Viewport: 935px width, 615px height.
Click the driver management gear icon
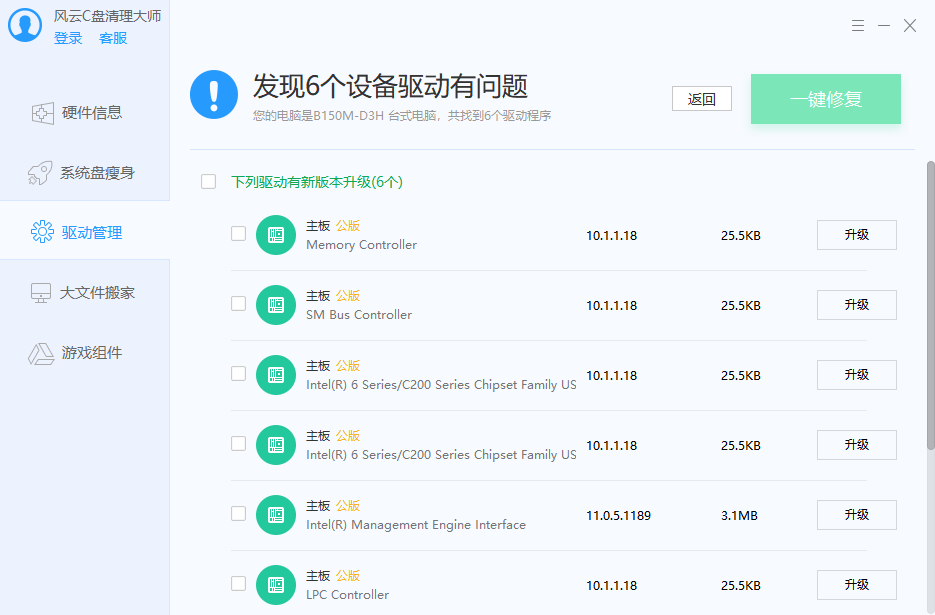pos(42,233)
